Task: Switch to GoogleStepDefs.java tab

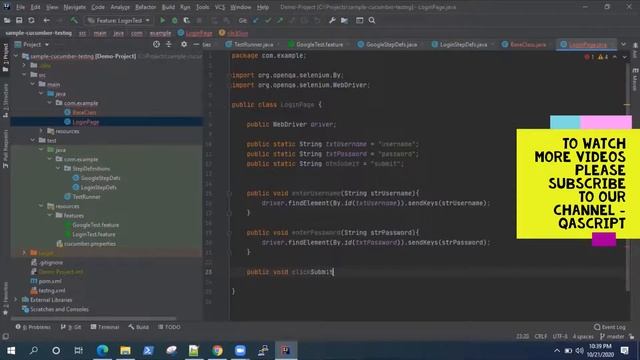Action: pos(388,44)
